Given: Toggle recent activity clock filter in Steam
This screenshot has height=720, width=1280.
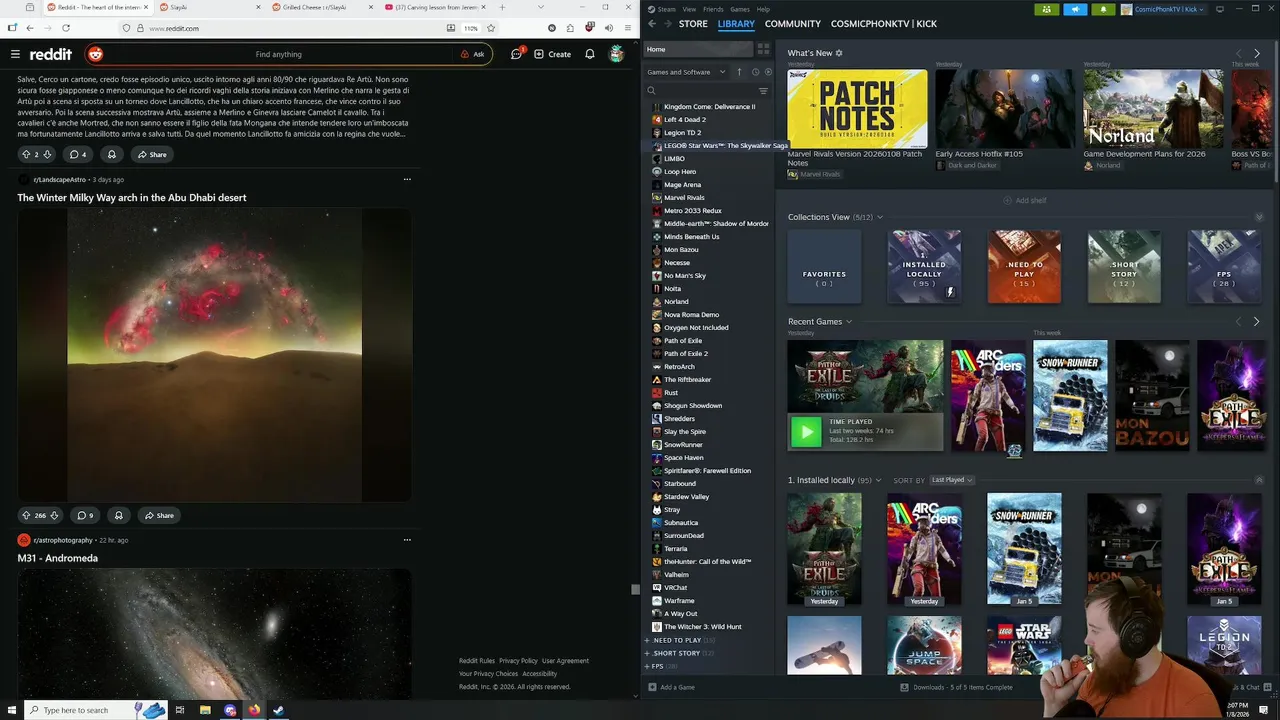Looking at the screenshot, I should pos(755,72).
